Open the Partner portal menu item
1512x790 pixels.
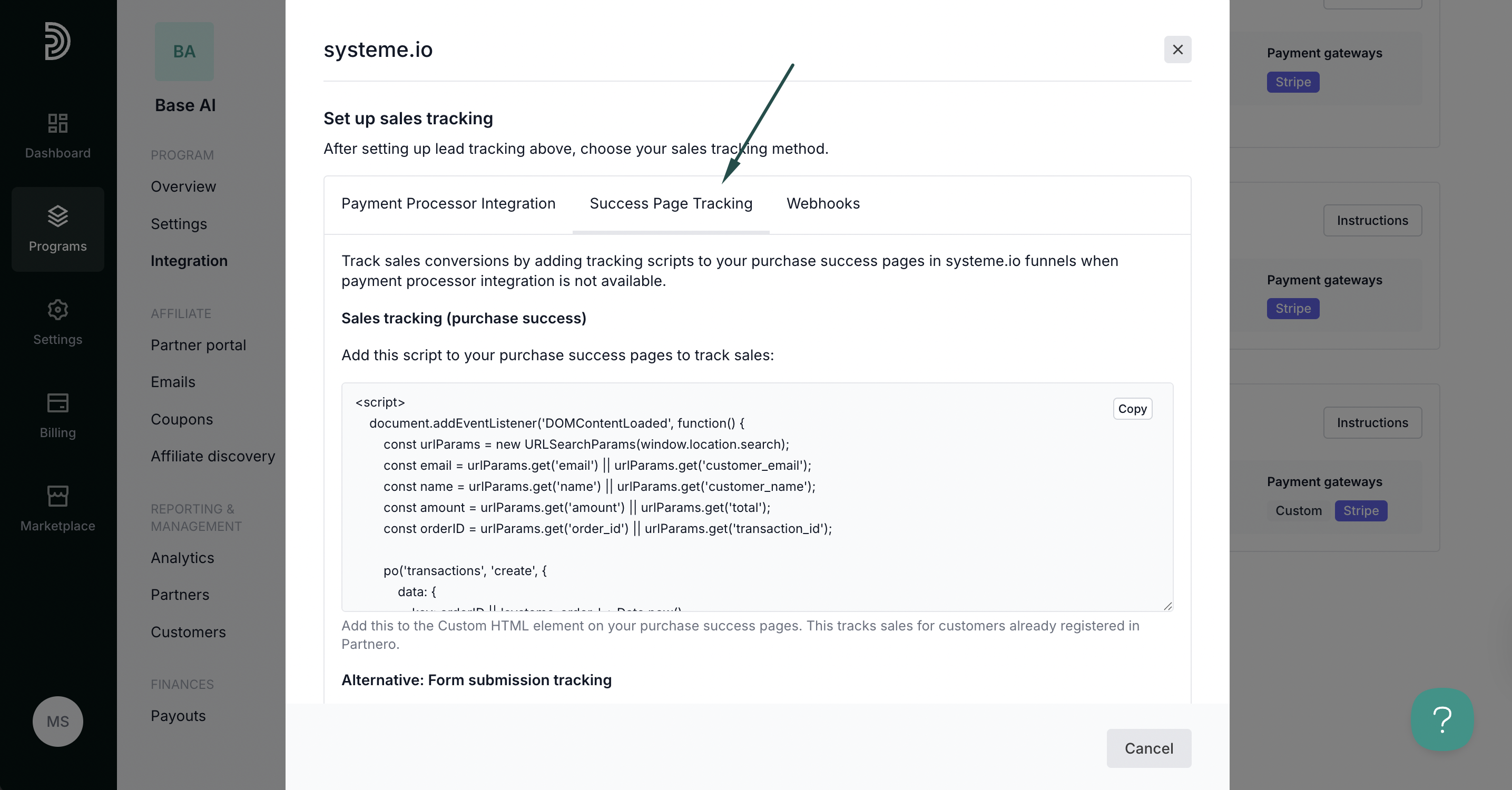click(199, 345)
